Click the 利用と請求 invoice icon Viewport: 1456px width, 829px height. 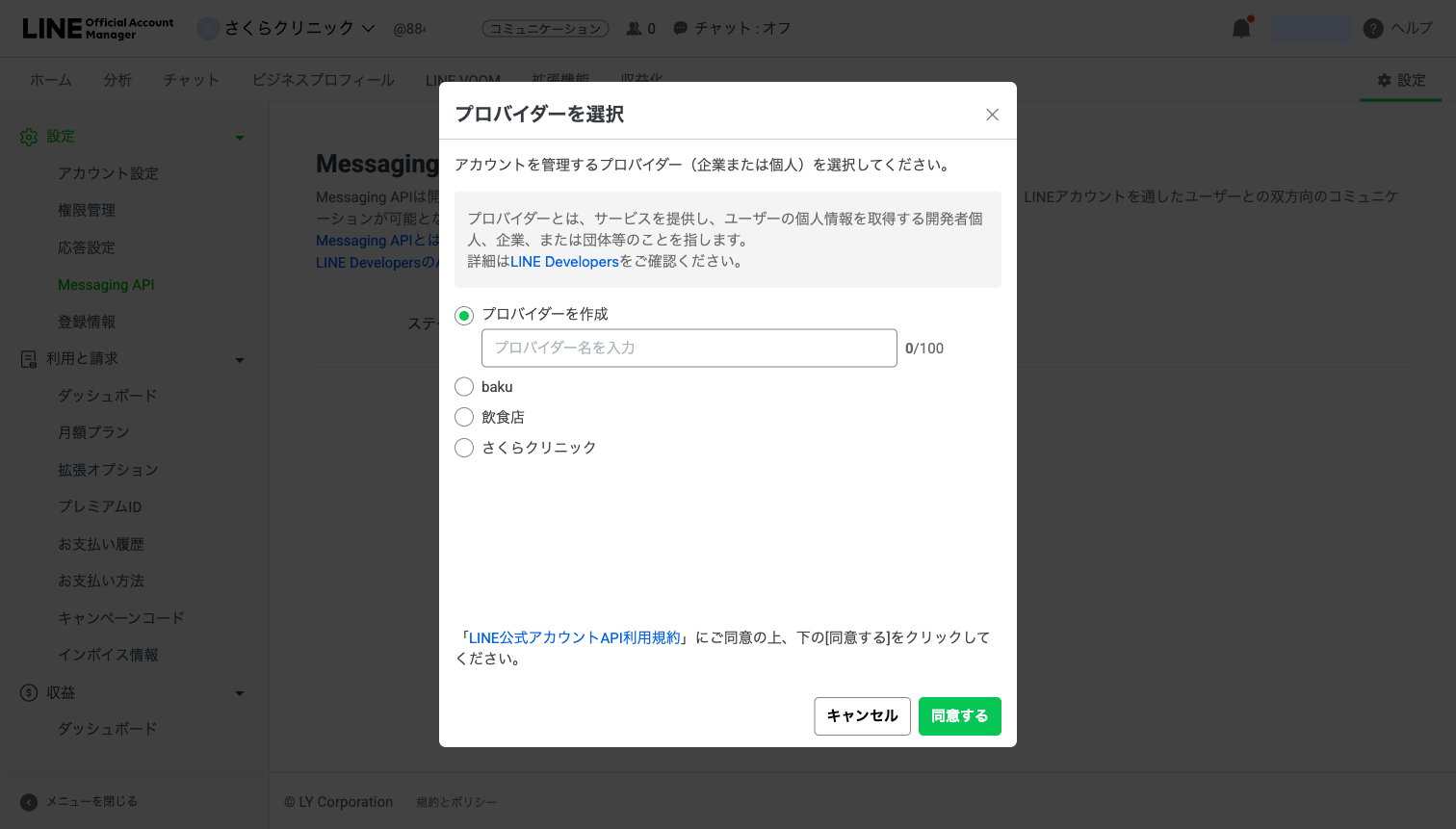(x=29, y=359)
